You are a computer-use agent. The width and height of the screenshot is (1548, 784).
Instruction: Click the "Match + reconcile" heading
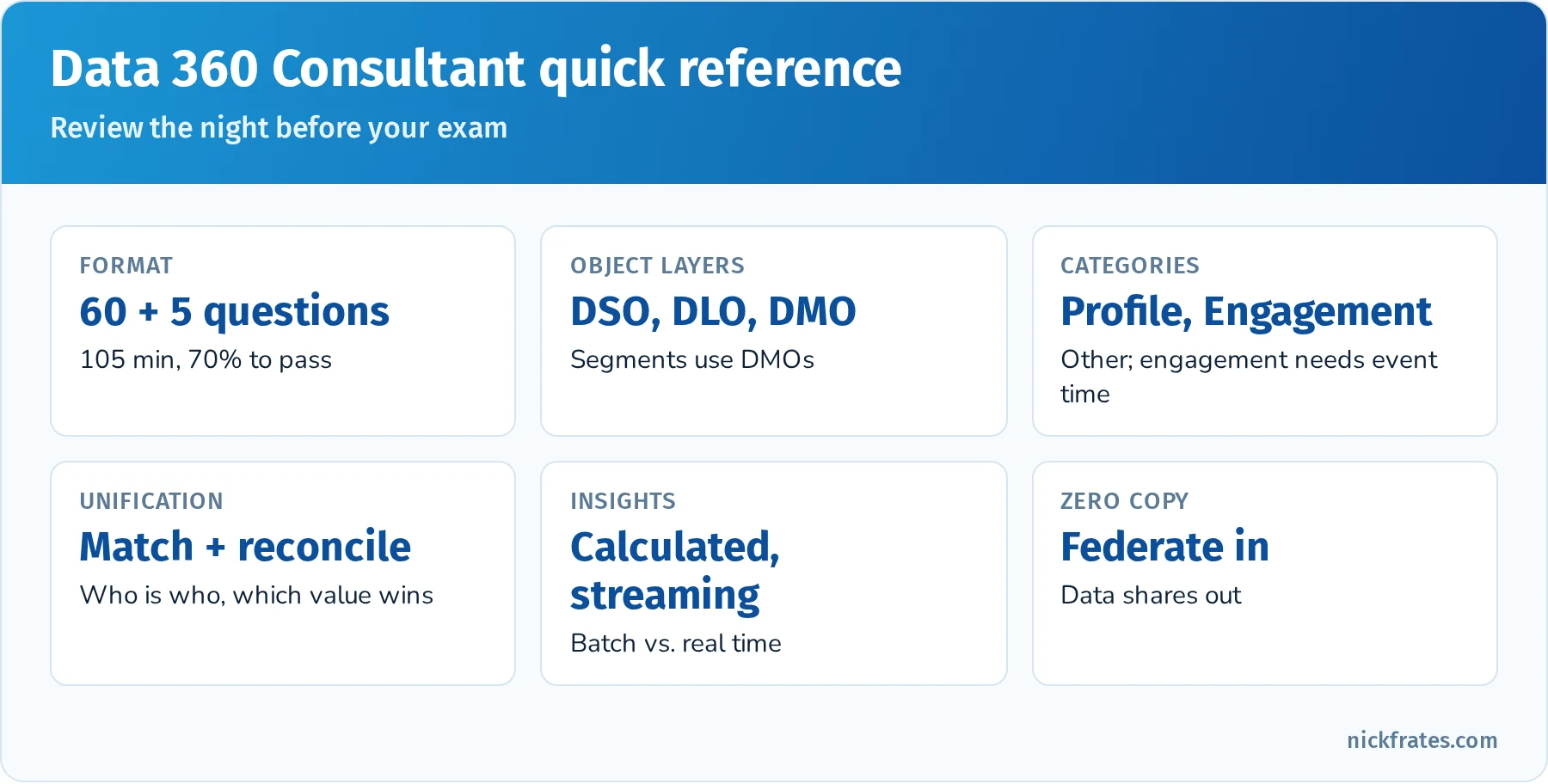(245, 547)
